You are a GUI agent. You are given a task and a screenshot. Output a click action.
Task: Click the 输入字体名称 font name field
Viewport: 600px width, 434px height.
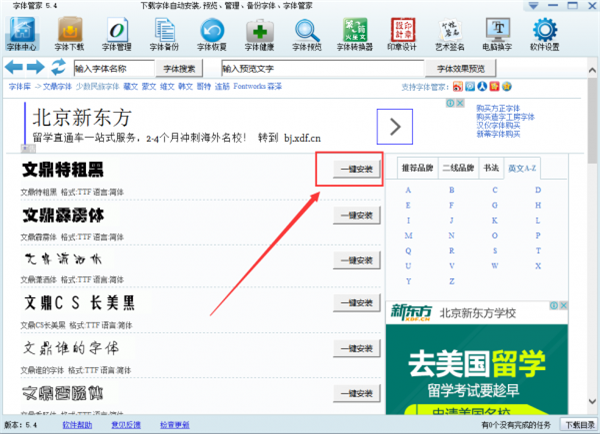tap(113, 68)
